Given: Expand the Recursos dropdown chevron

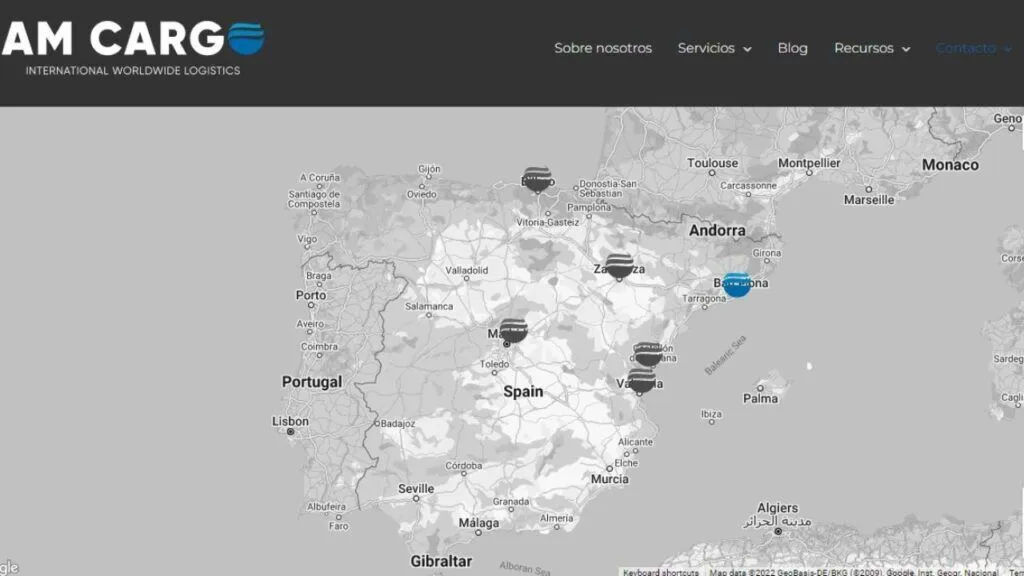Looking at the screenshot, I should pos(906,49).
